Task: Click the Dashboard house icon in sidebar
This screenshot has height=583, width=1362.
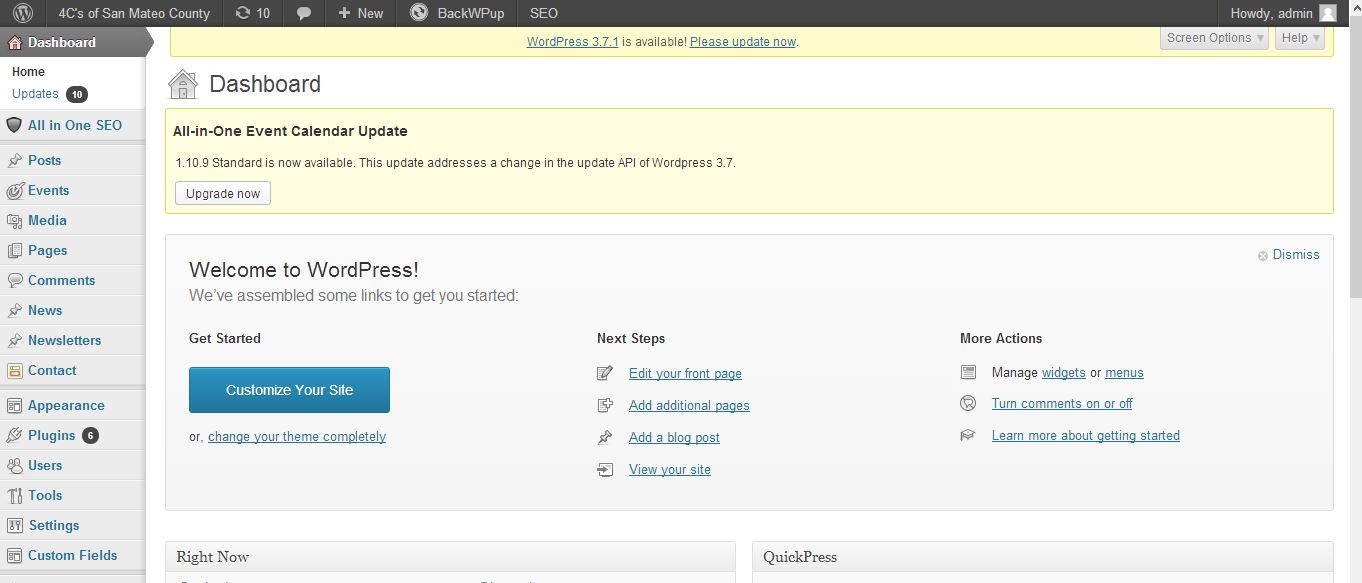Action: pos(14,42)
